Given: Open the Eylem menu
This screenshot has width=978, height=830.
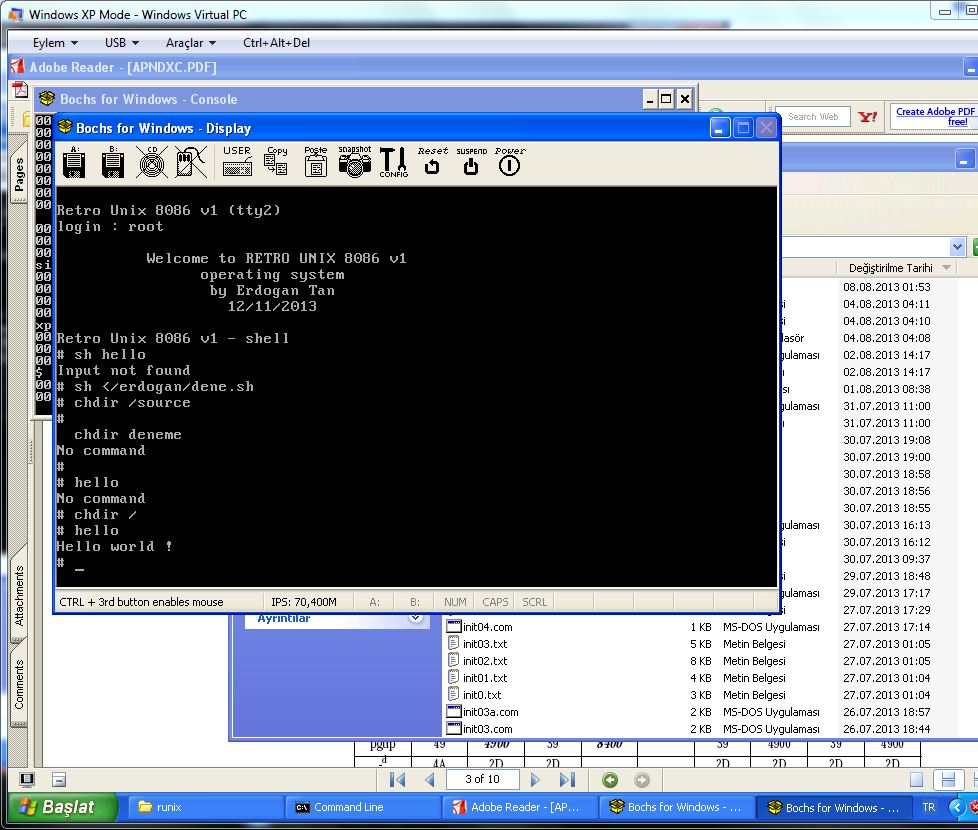Looking at the screenshot, I should (x=55, y=43).
